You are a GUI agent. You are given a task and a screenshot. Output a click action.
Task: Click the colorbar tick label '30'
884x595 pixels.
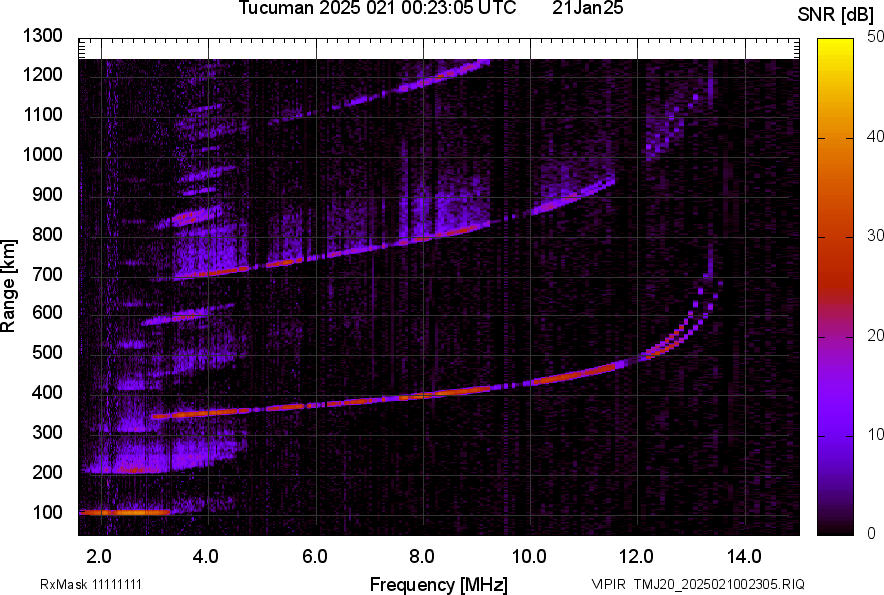click(x=876, y=236)
